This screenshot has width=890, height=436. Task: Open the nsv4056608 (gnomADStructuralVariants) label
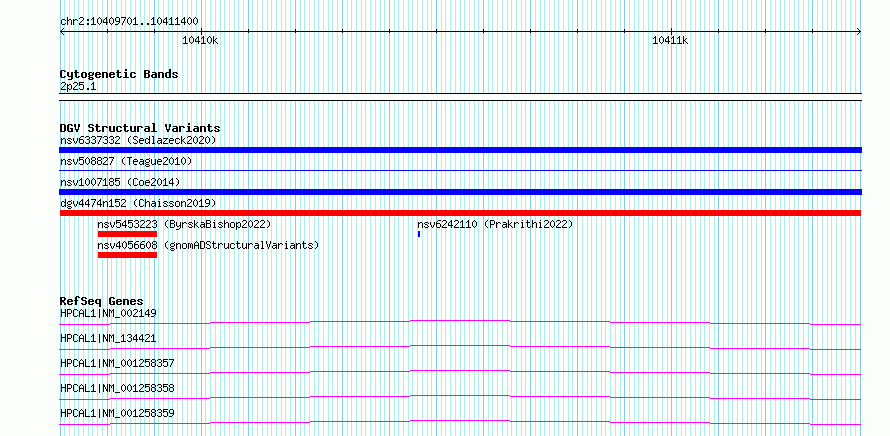pyautogui.click(x=208, y=245)
